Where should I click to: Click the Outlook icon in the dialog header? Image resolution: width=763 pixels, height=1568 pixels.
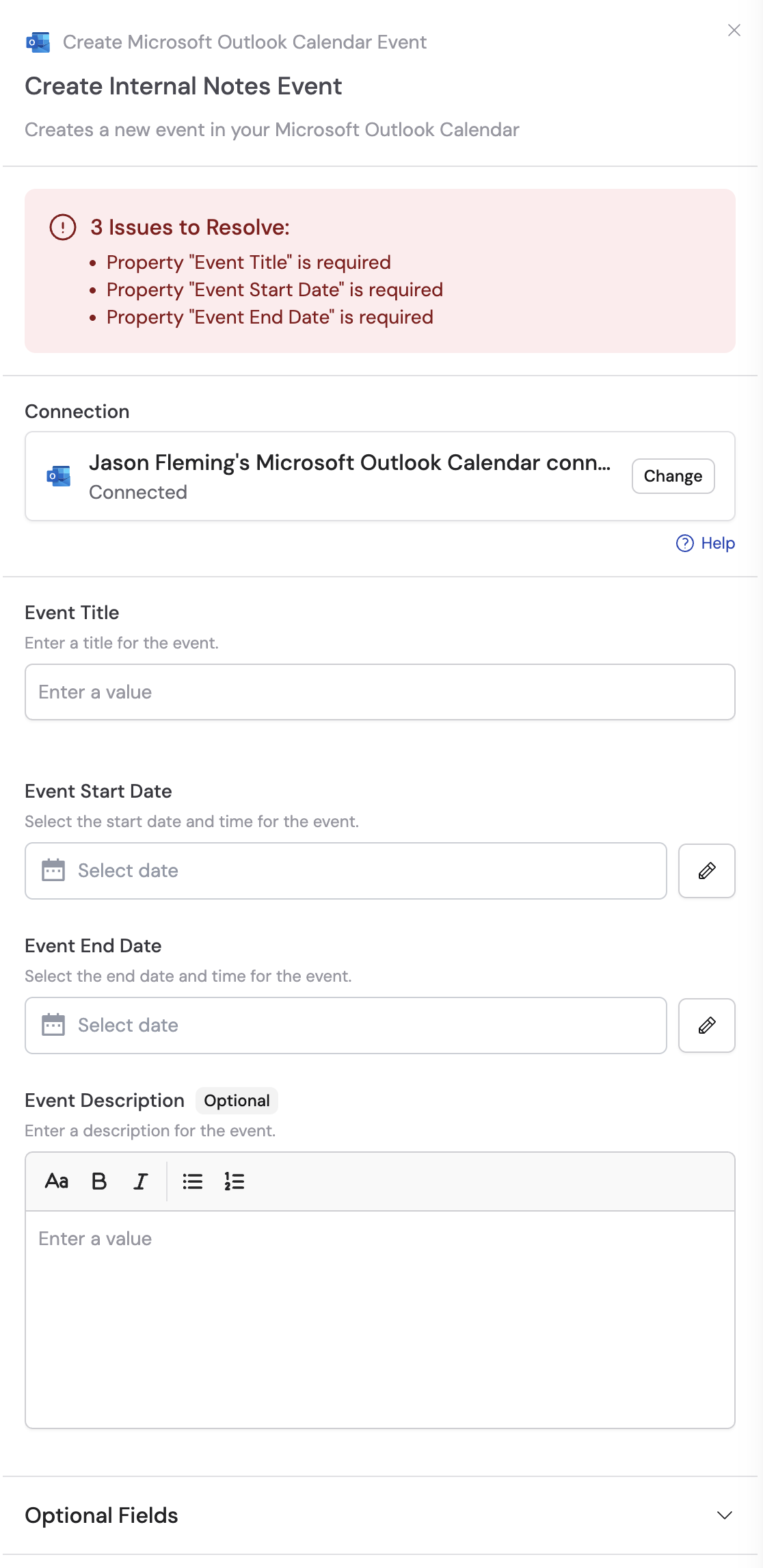click(x=38, y=42)
